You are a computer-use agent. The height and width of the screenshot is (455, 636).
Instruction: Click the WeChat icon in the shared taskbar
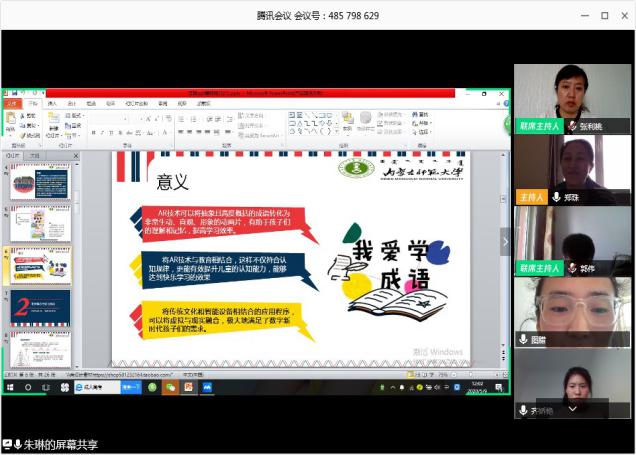click(x=170, y=387)
